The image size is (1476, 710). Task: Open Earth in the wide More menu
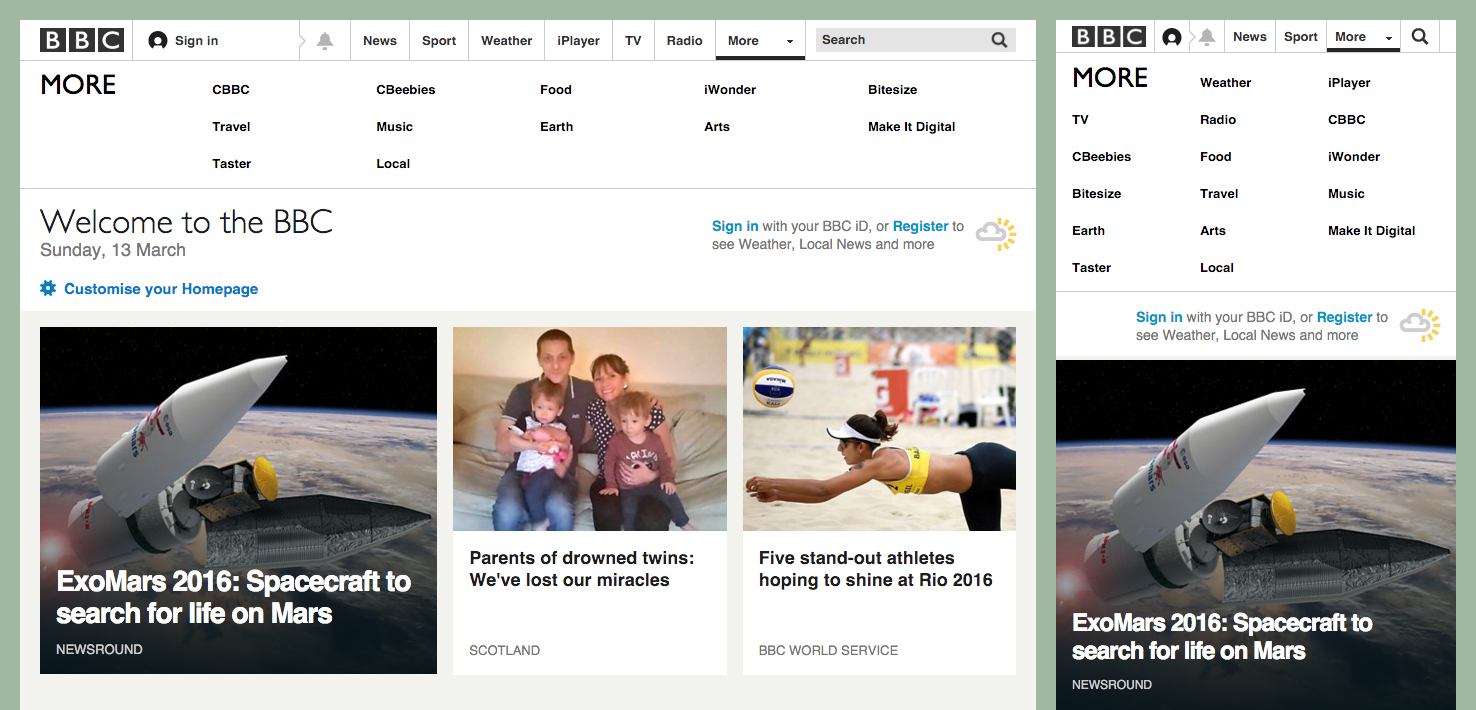557,127
